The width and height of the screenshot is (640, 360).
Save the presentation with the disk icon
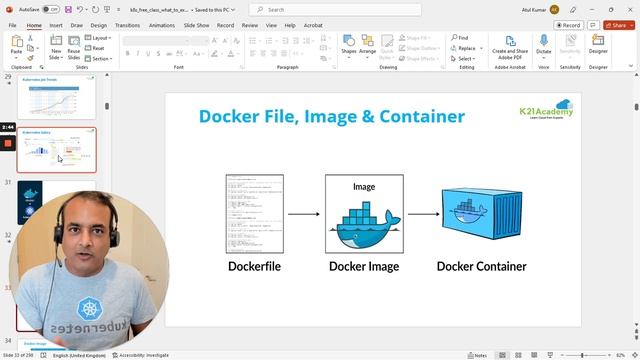tap(68, 9)
